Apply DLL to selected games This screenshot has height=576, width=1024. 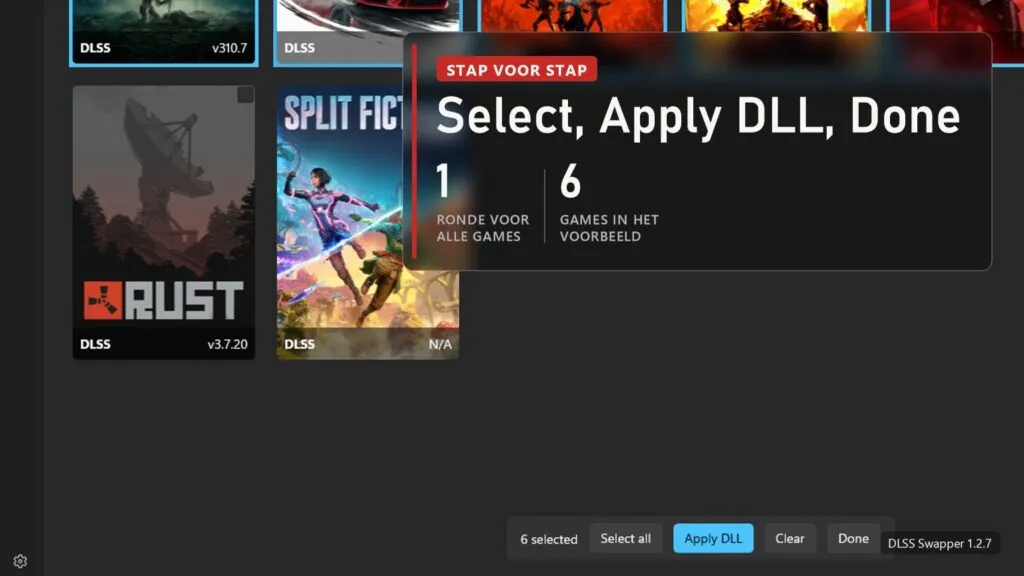coord(713,539)
